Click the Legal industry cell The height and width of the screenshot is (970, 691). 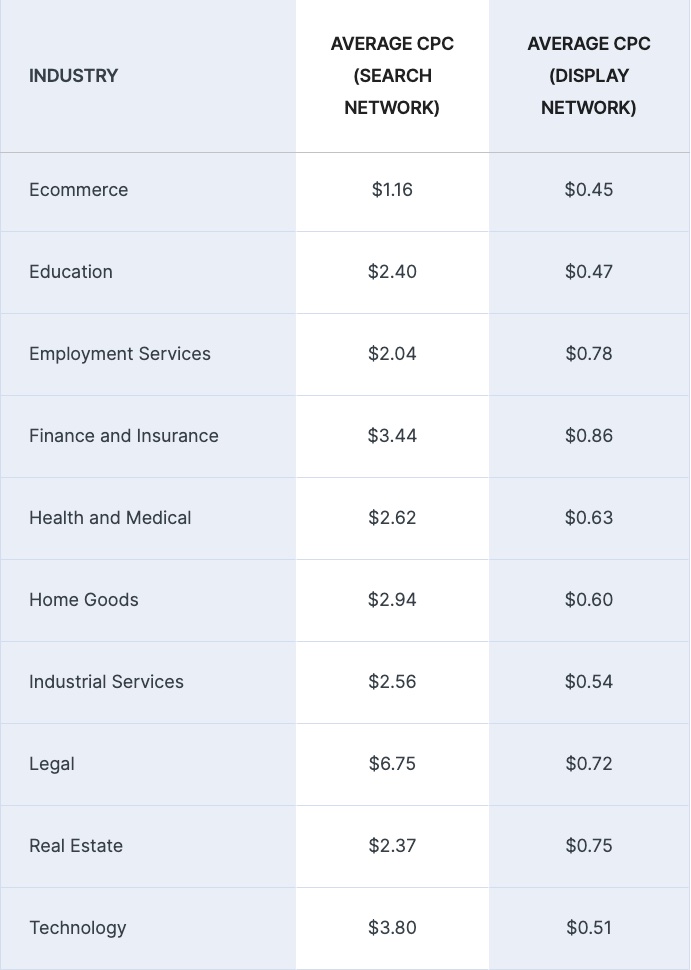pyautogui.click(x=52, y=764)
